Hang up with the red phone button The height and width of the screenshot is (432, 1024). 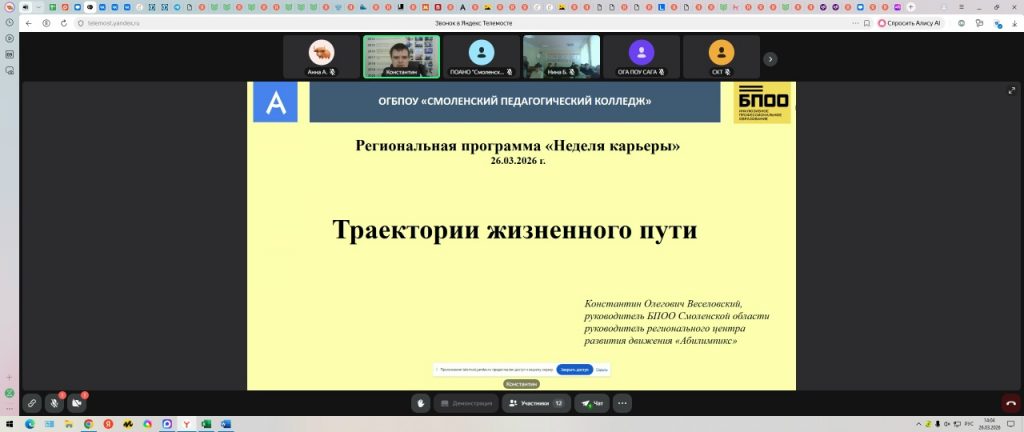coord(1011,404)
